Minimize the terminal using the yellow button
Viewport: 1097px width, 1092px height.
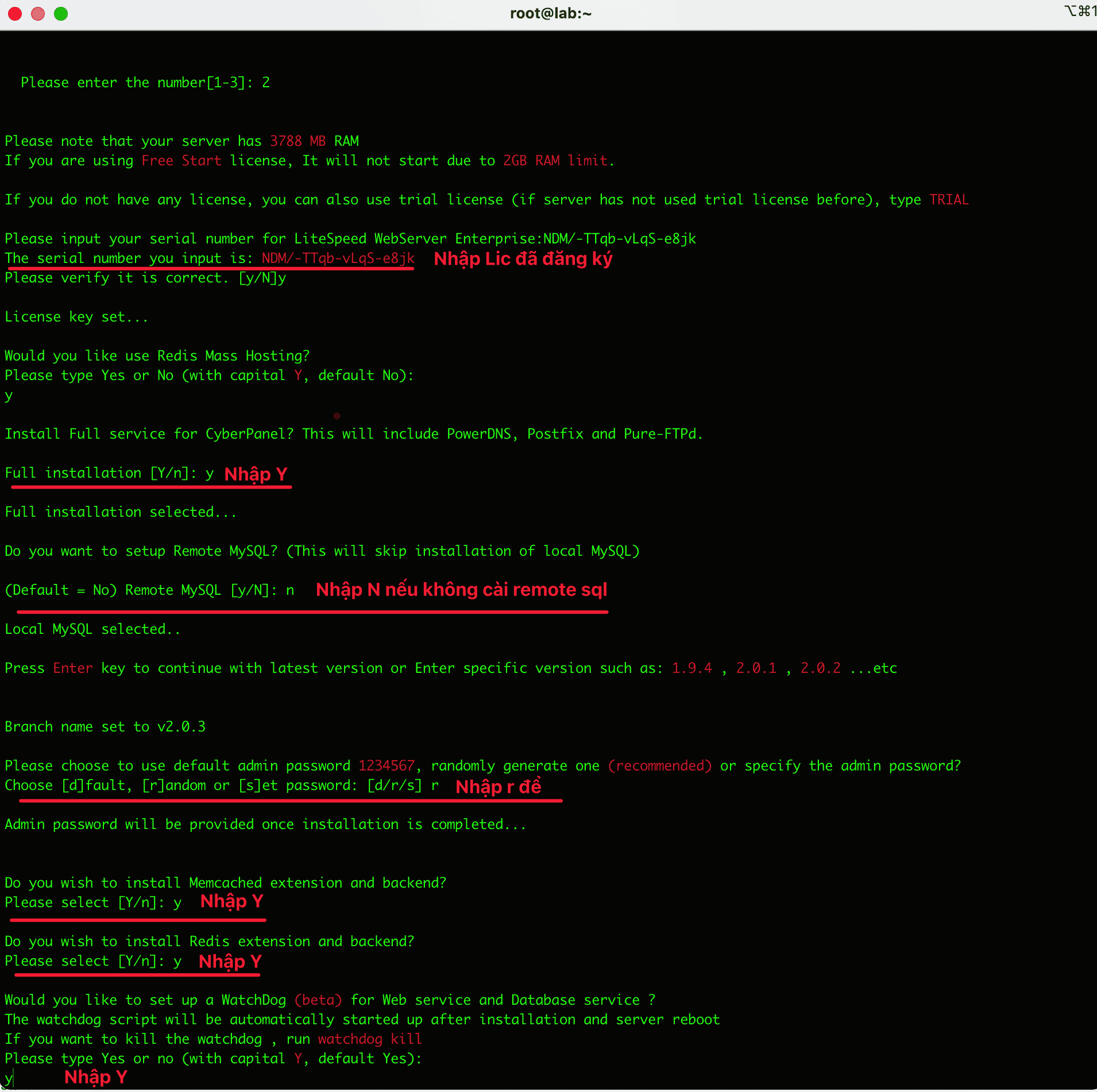38,14
